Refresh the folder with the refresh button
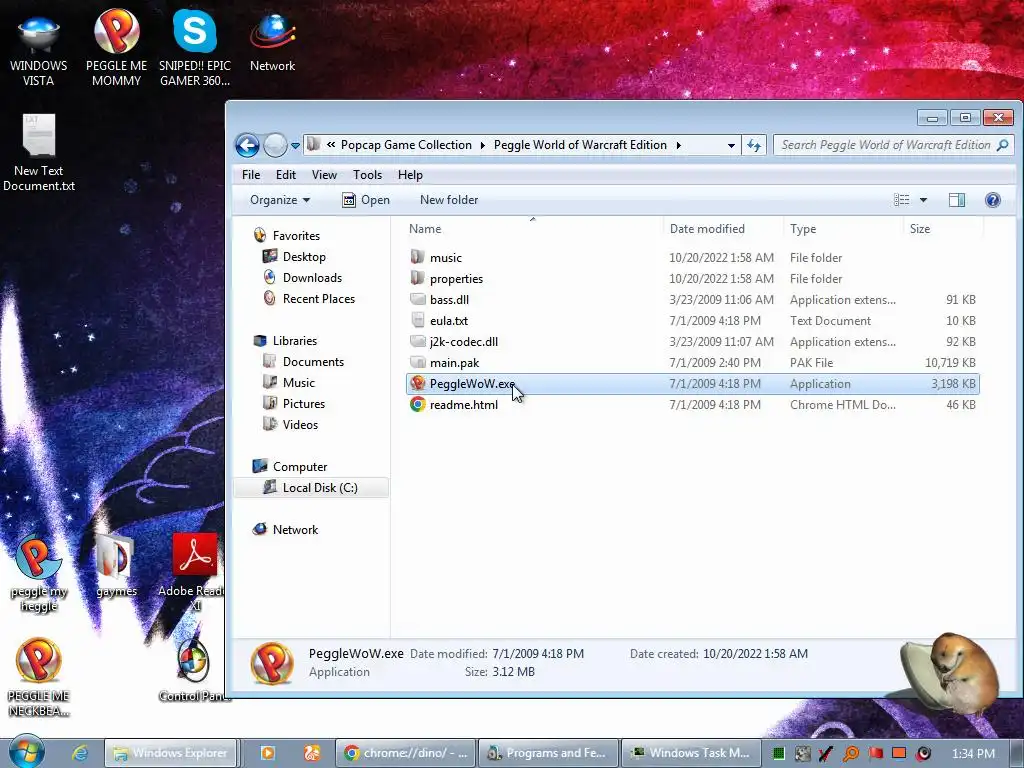1024x768 pixels. tap(754, 145)
